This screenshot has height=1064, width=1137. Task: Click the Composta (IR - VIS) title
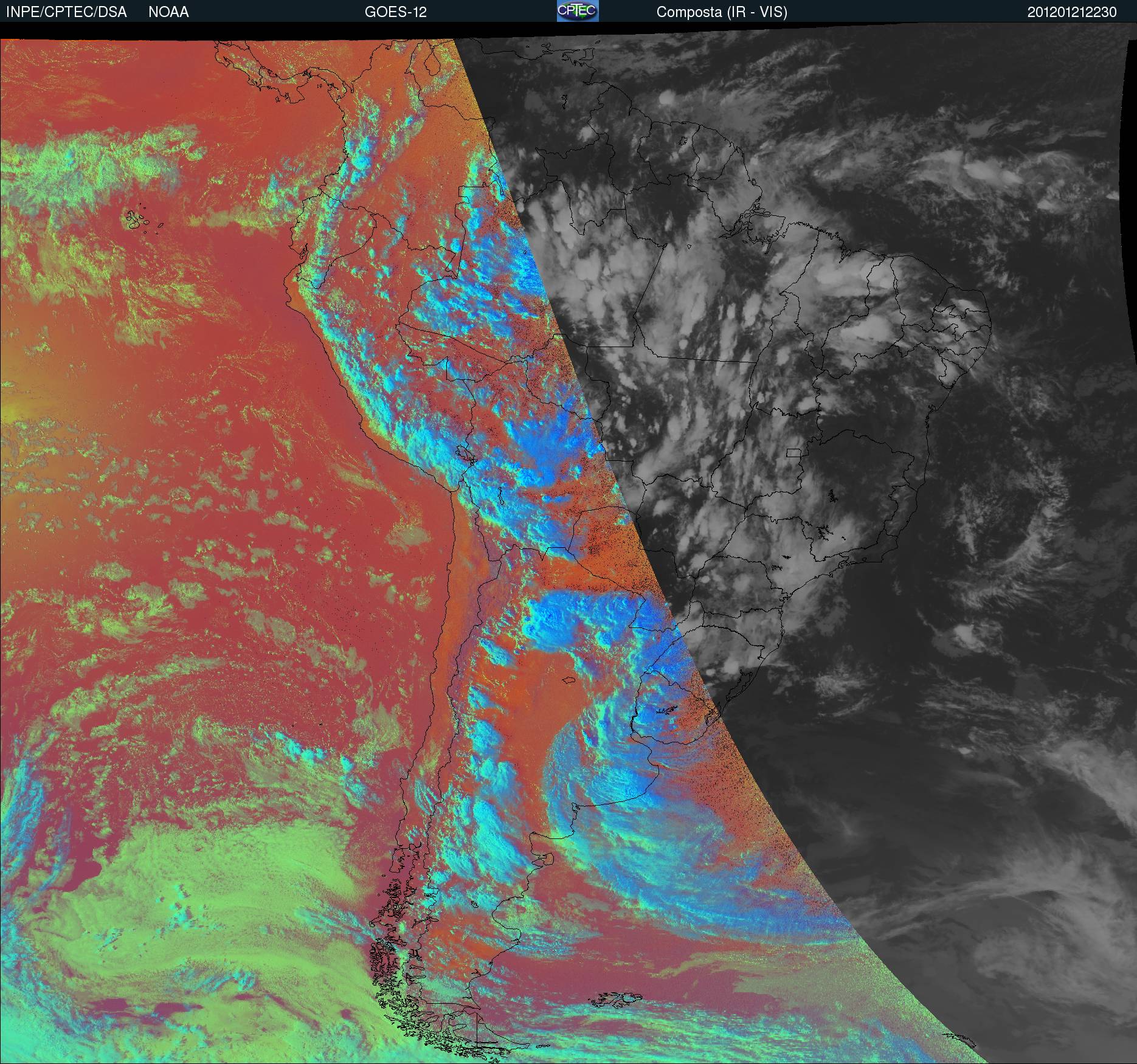point(722,12)
